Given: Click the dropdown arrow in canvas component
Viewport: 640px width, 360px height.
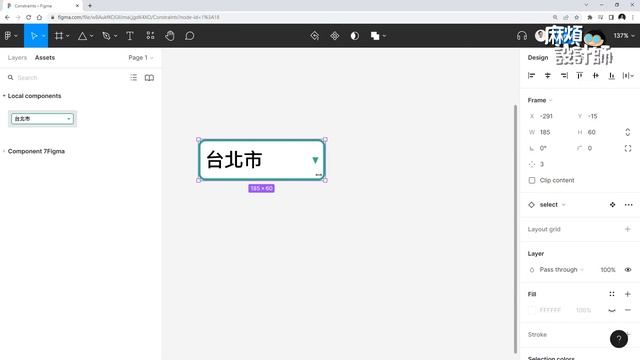Looking at the screenshot, I should click(x=315, y=160).
